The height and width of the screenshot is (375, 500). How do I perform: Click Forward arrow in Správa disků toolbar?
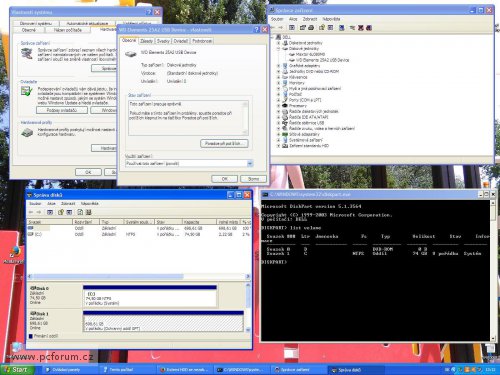pos(39,212)
